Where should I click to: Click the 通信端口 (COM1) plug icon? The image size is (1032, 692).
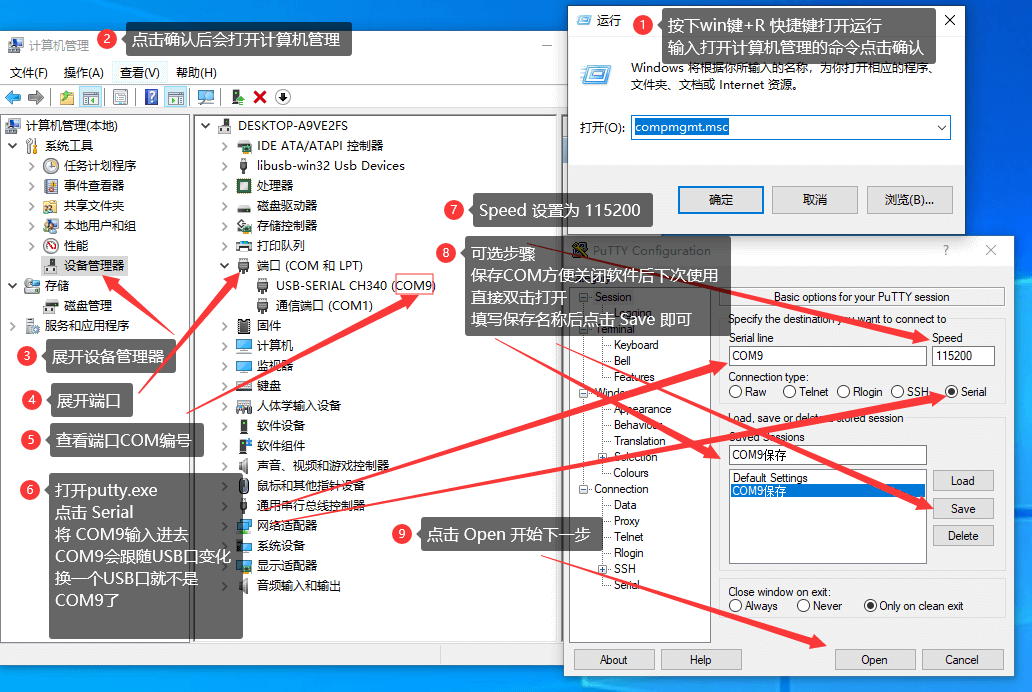(263, 306)
